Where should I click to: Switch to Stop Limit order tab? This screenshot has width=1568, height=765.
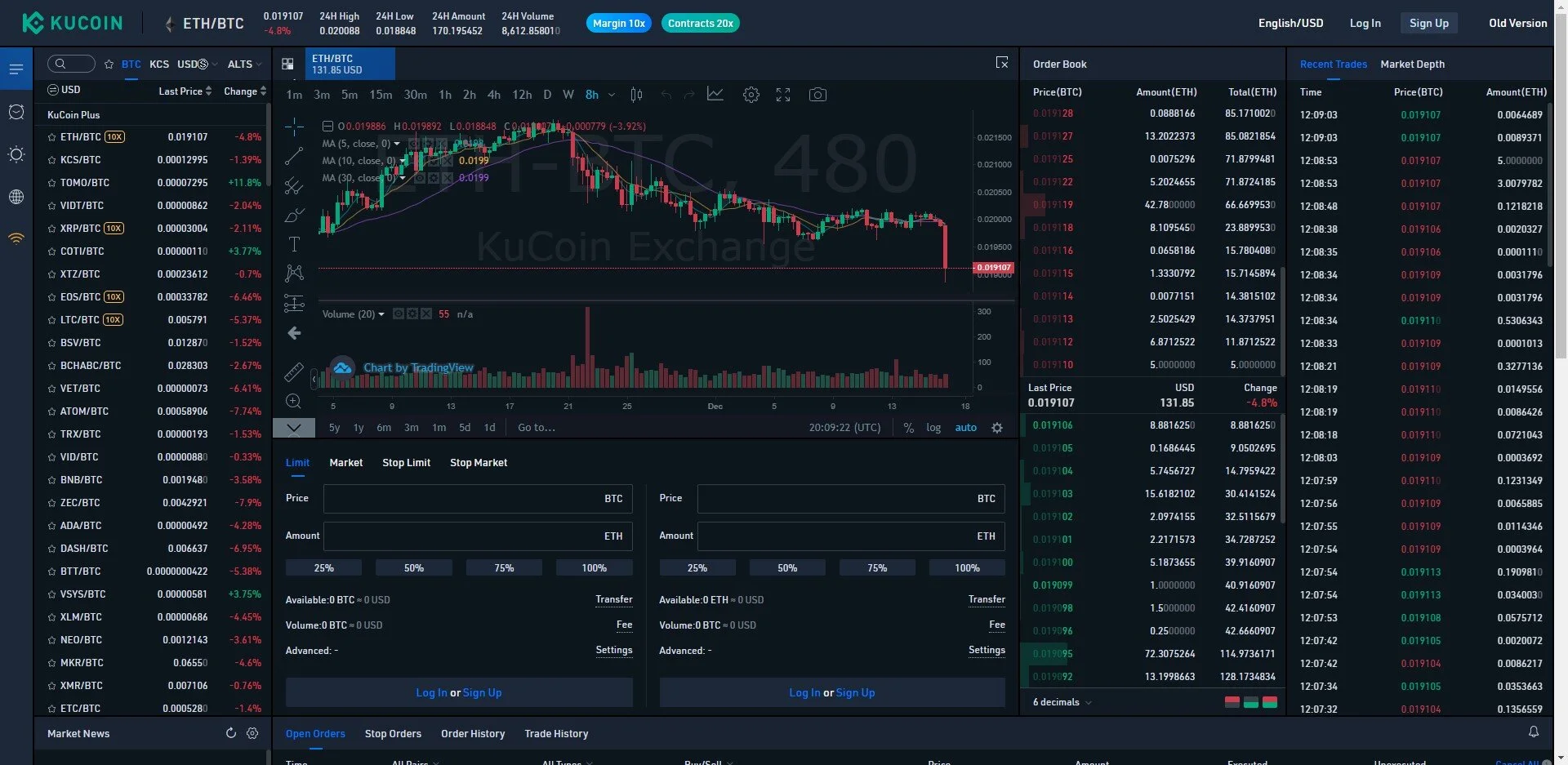coord(406,463)
